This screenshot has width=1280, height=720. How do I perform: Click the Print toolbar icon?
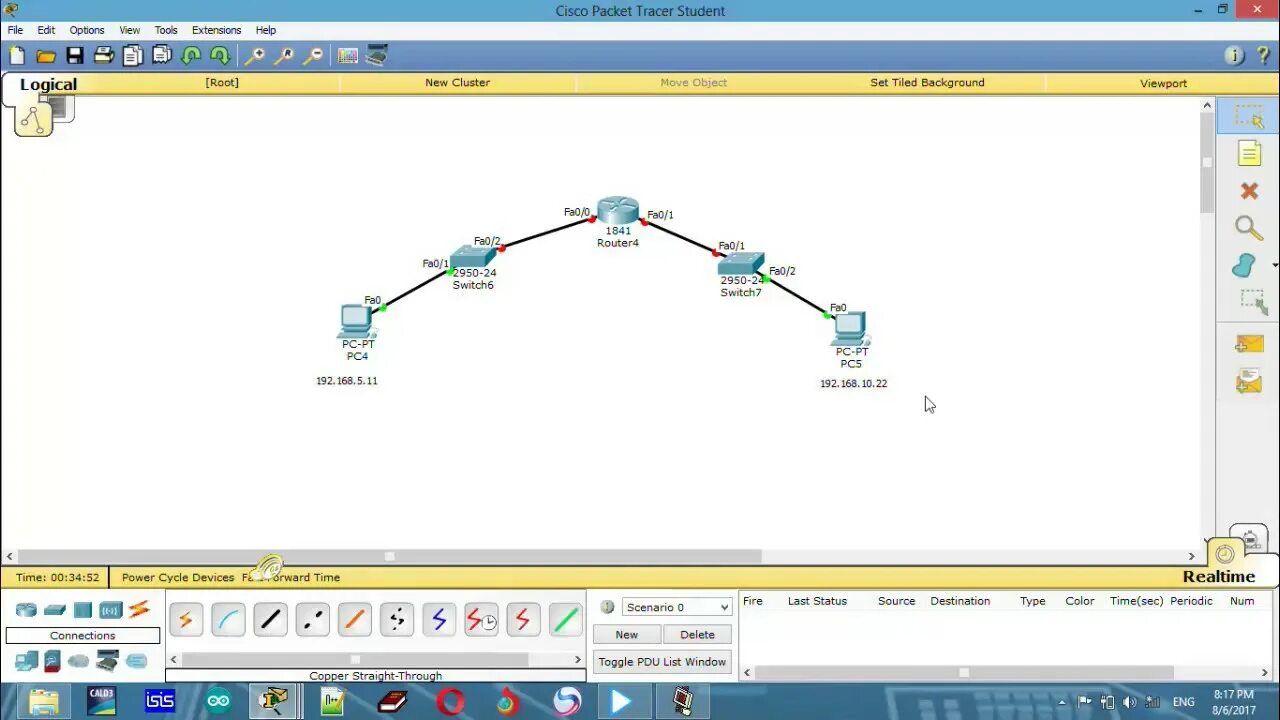(104, 56)
